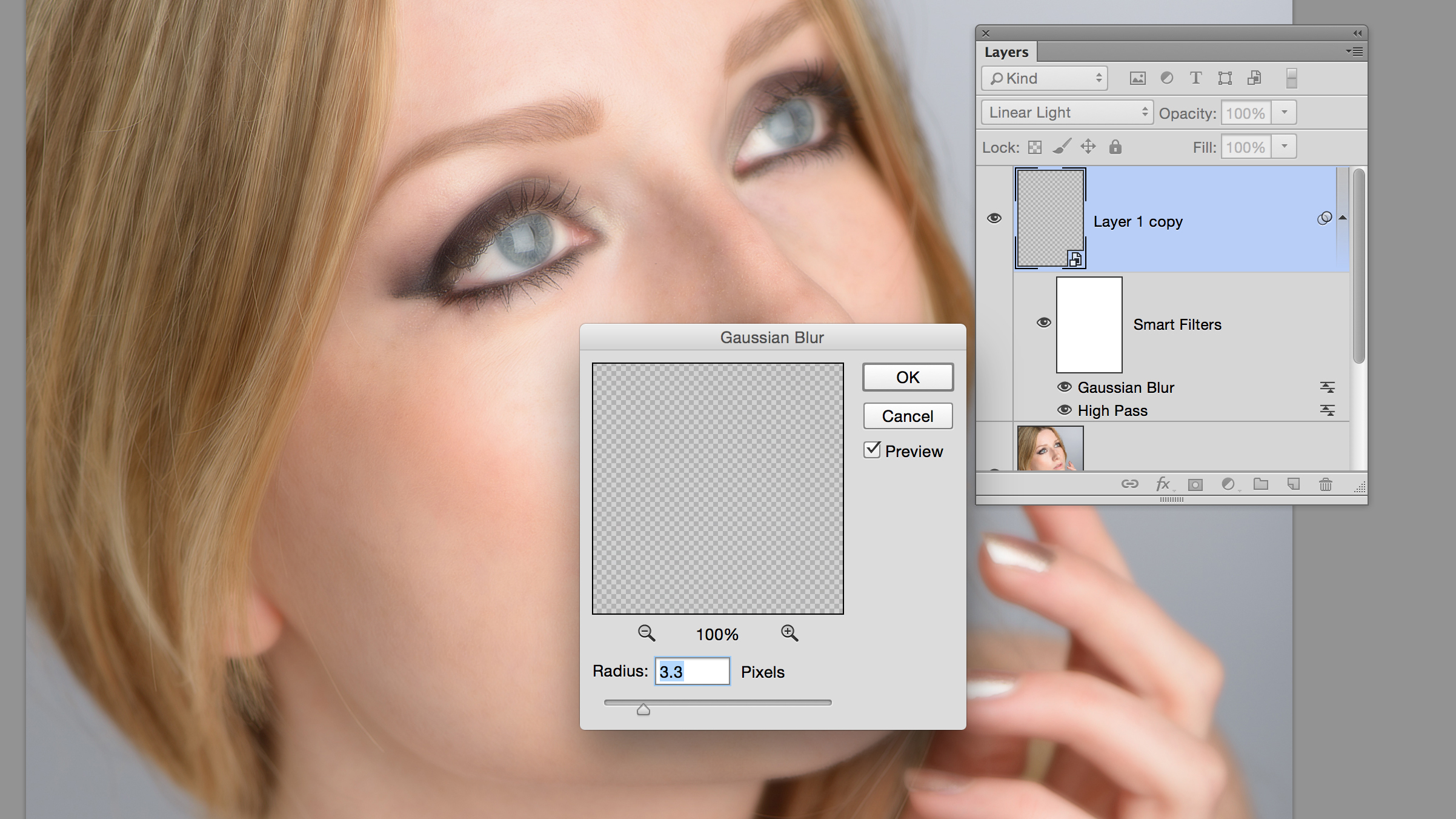Click the delete layer trash icon
The width and height of the screenshot is (1456, 819).
[1325, 484]
